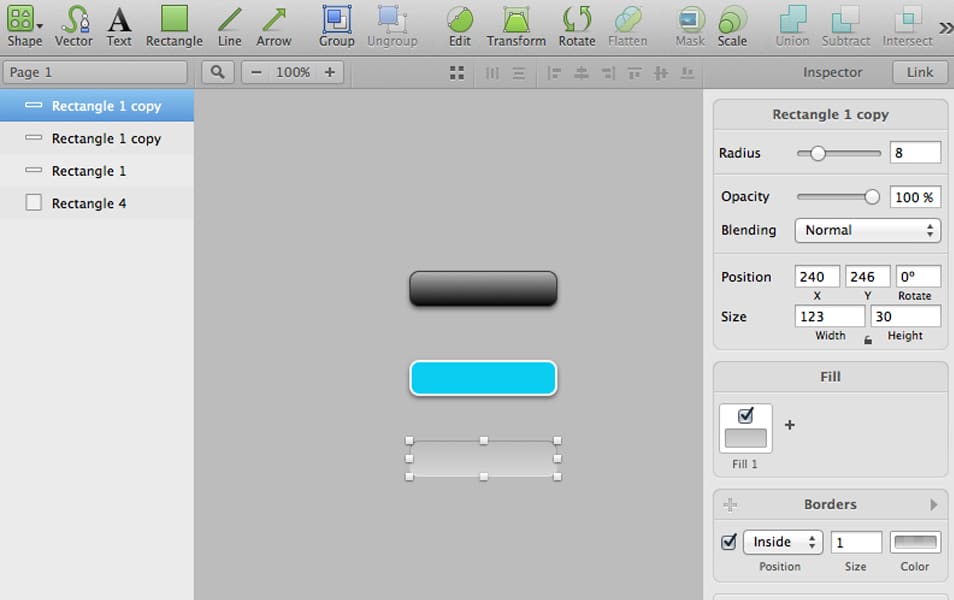Select the Arrow drawing tool
The height and width of the screenshot is (600, 954).
[273, 24]
